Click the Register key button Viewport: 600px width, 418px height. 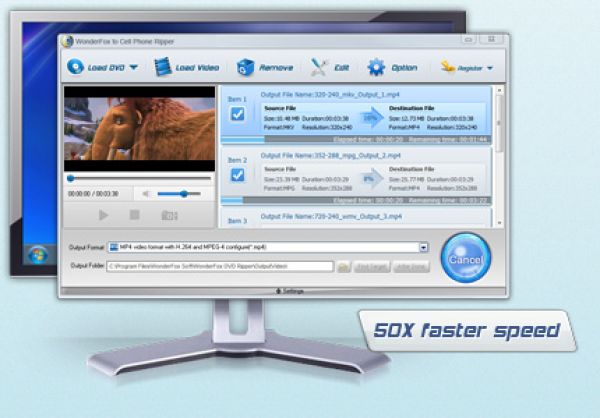click(462, 68)
